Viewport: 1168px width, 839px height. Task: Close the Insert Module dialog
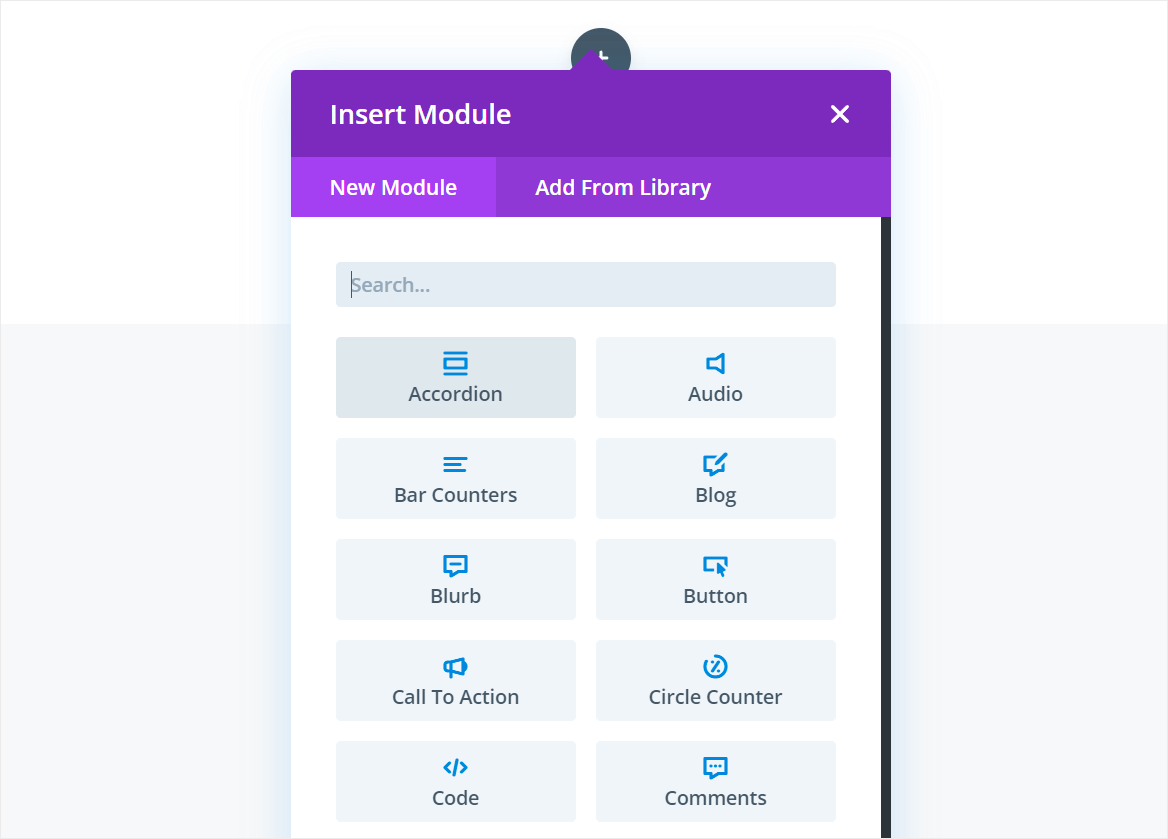[x=839, y=114]
